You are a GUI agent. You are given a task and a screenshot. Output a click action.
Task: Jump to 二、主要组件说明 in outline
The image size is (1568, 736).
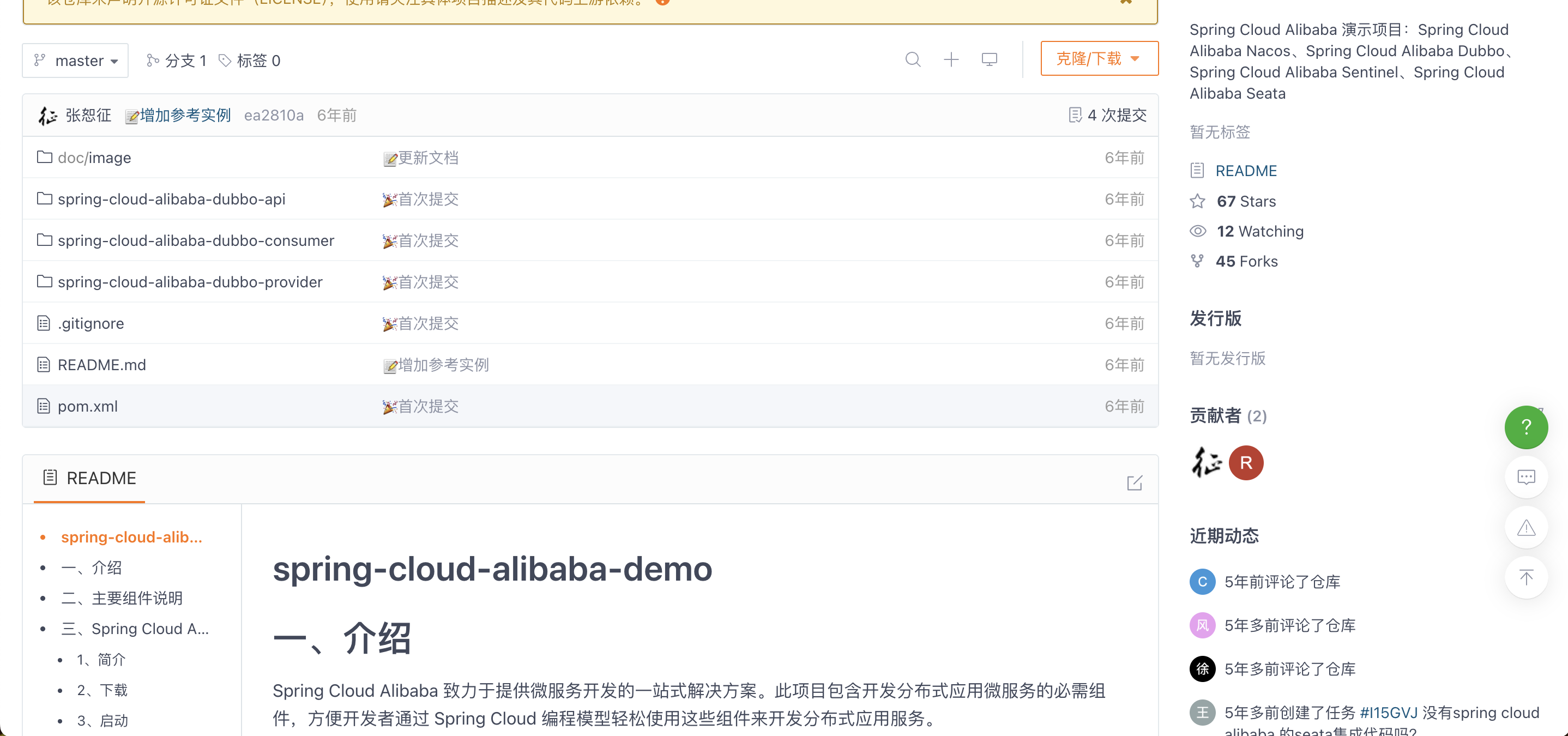pyautogui.click(x=121, y=599)
